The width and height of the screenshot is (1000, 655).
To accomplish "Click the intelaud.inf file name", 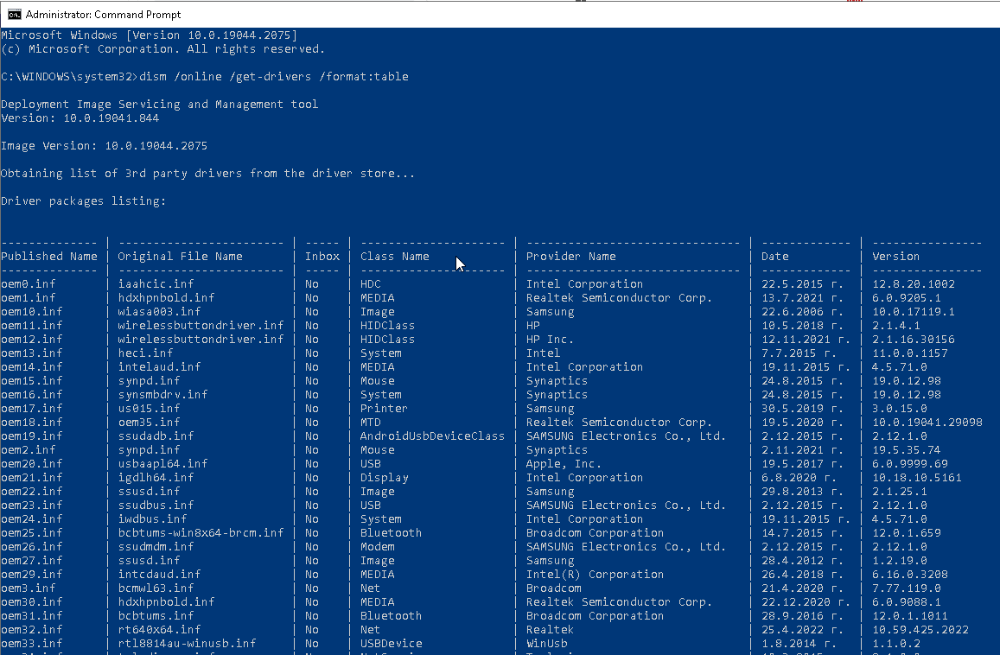I will click(x=159, y=367).
